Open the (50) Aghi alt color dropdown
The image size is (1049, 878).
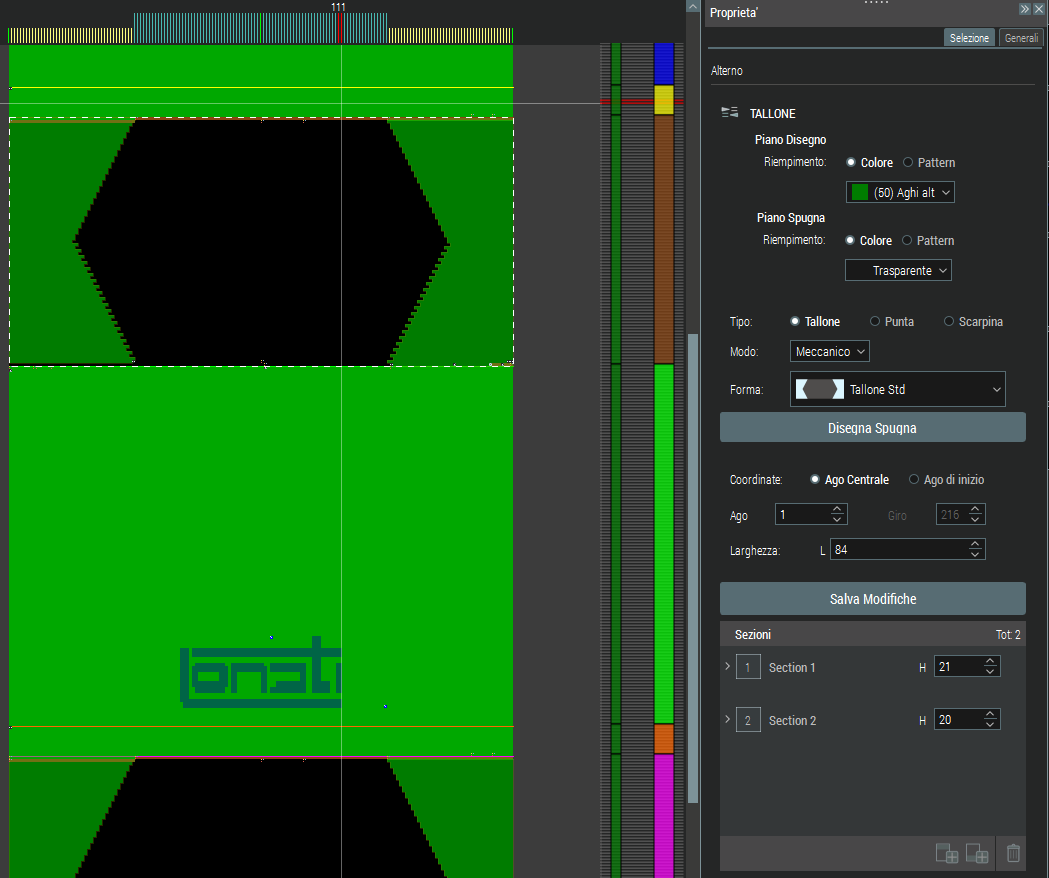coord(900,192)
